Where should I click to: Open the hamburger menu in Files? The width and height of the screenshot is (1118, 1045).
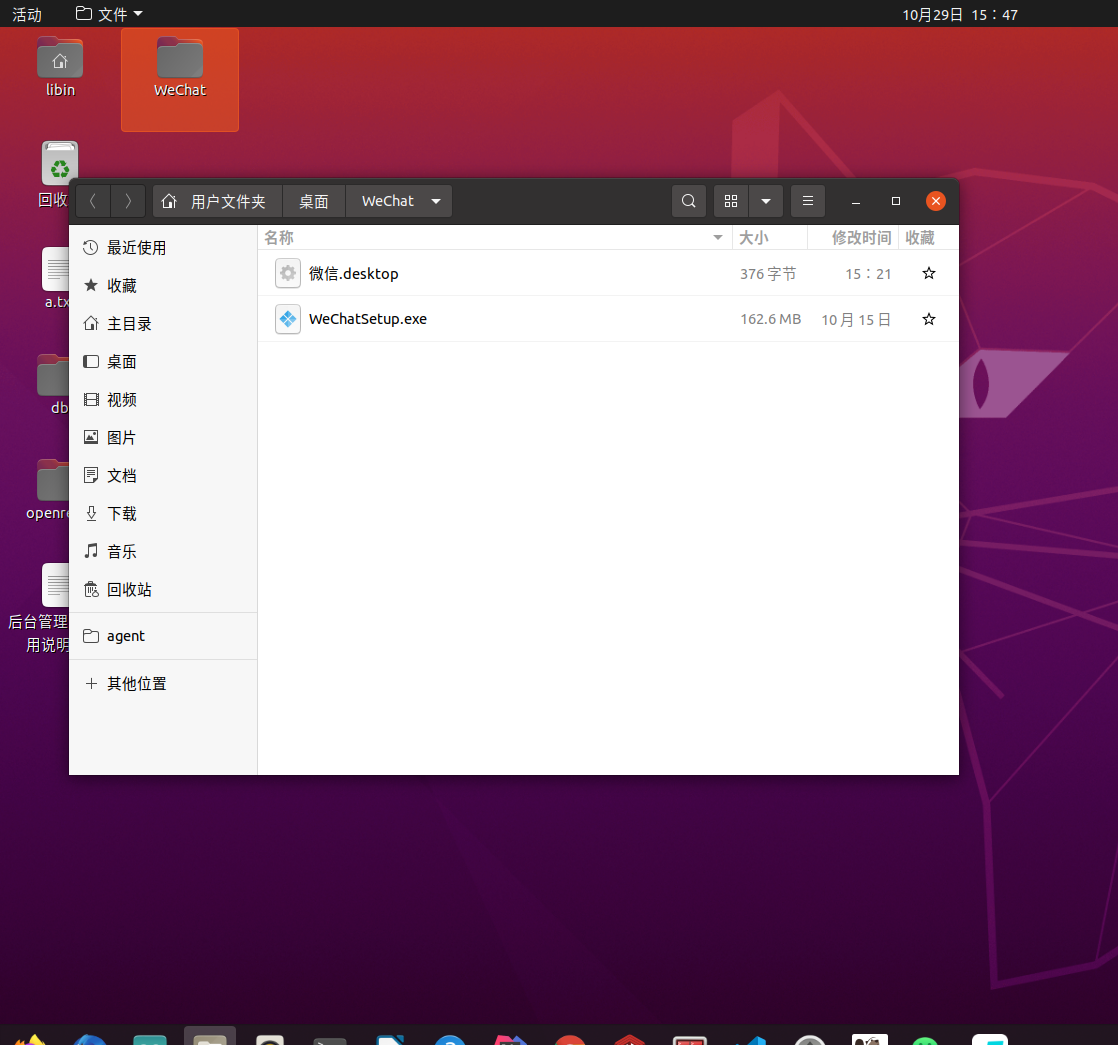pyautogui.click(x=808, y=201)
